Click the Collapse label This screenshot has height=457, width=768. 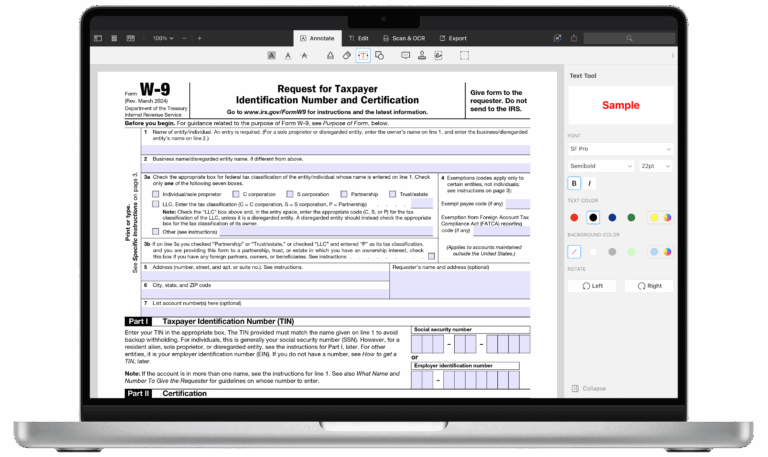pos(594,388)
